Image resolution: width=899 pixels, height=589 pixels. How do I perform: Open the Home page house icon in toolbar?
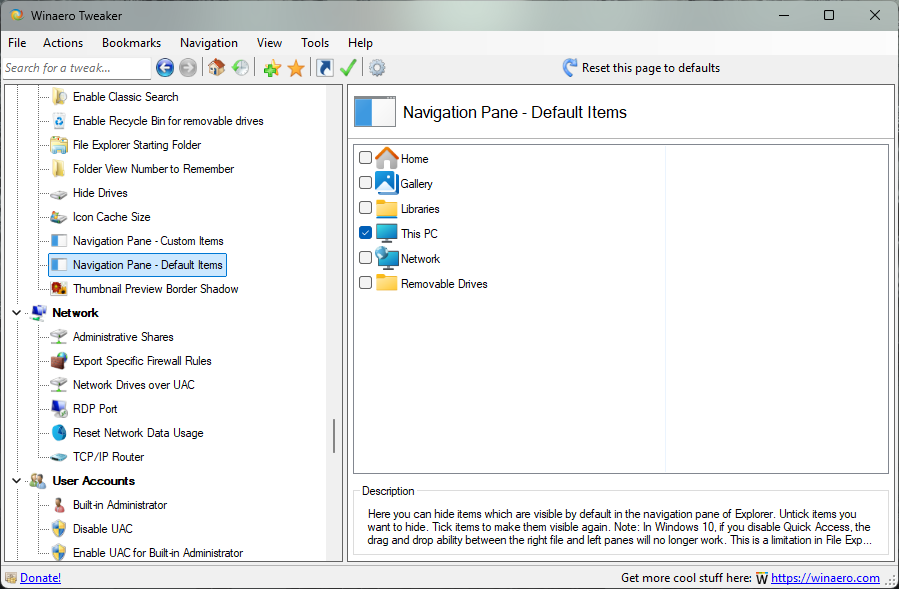216,68
